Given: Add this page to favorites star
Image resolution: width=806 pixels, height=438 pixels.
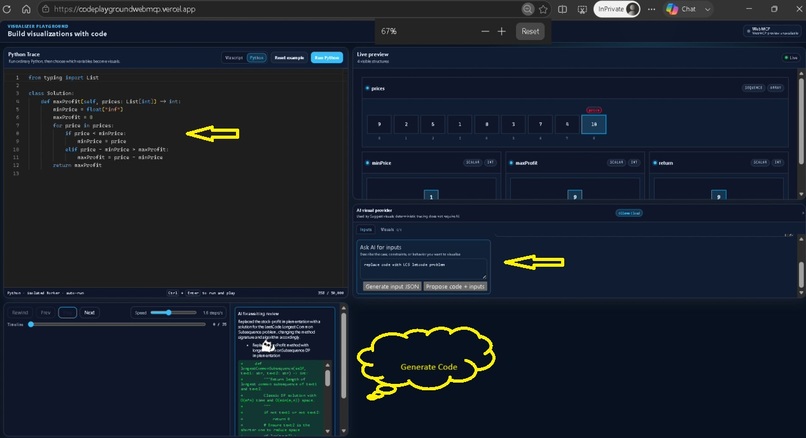Looking at the screenshot, I should (543, 9).
